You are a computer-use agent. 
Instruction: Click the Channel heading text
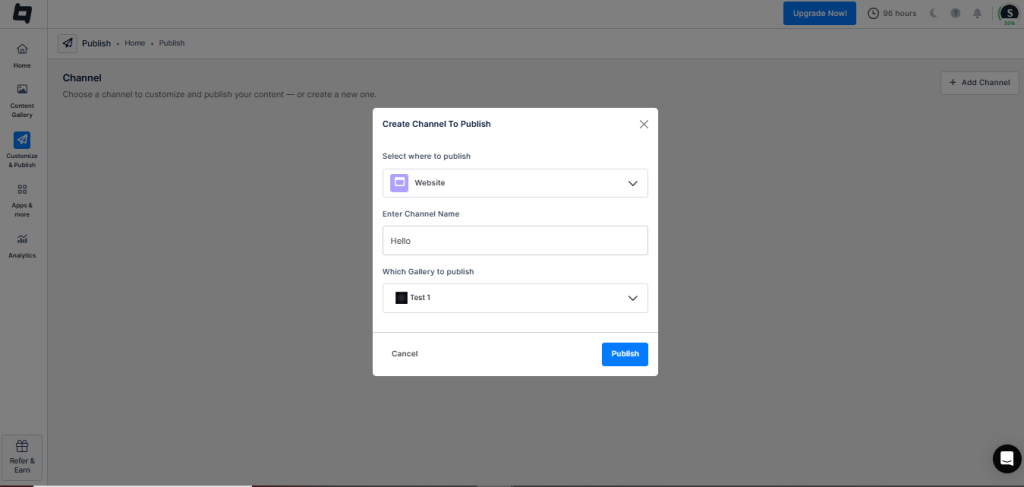(82, 78)
